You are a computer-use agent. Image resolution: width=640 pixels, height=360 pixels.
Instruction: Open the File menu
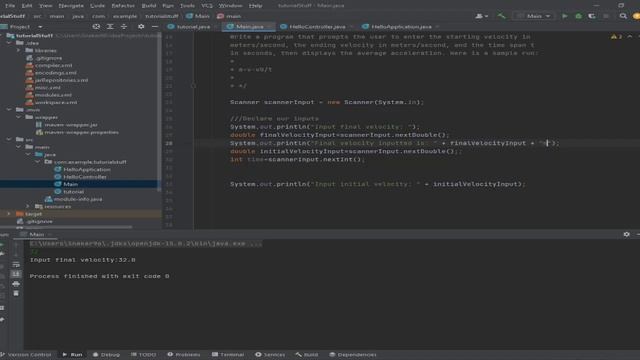pos(10,6)
